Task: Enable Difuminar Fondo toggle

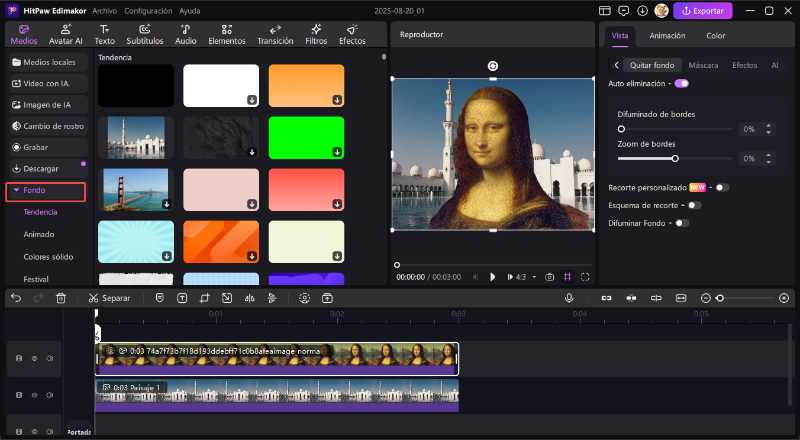Action: point(682,223)
